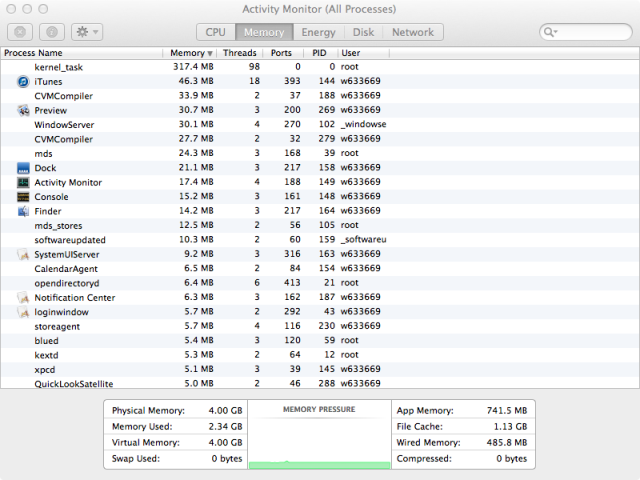Open the gear action menu
The width and height of the screenshot is (640, 480).
87,32
